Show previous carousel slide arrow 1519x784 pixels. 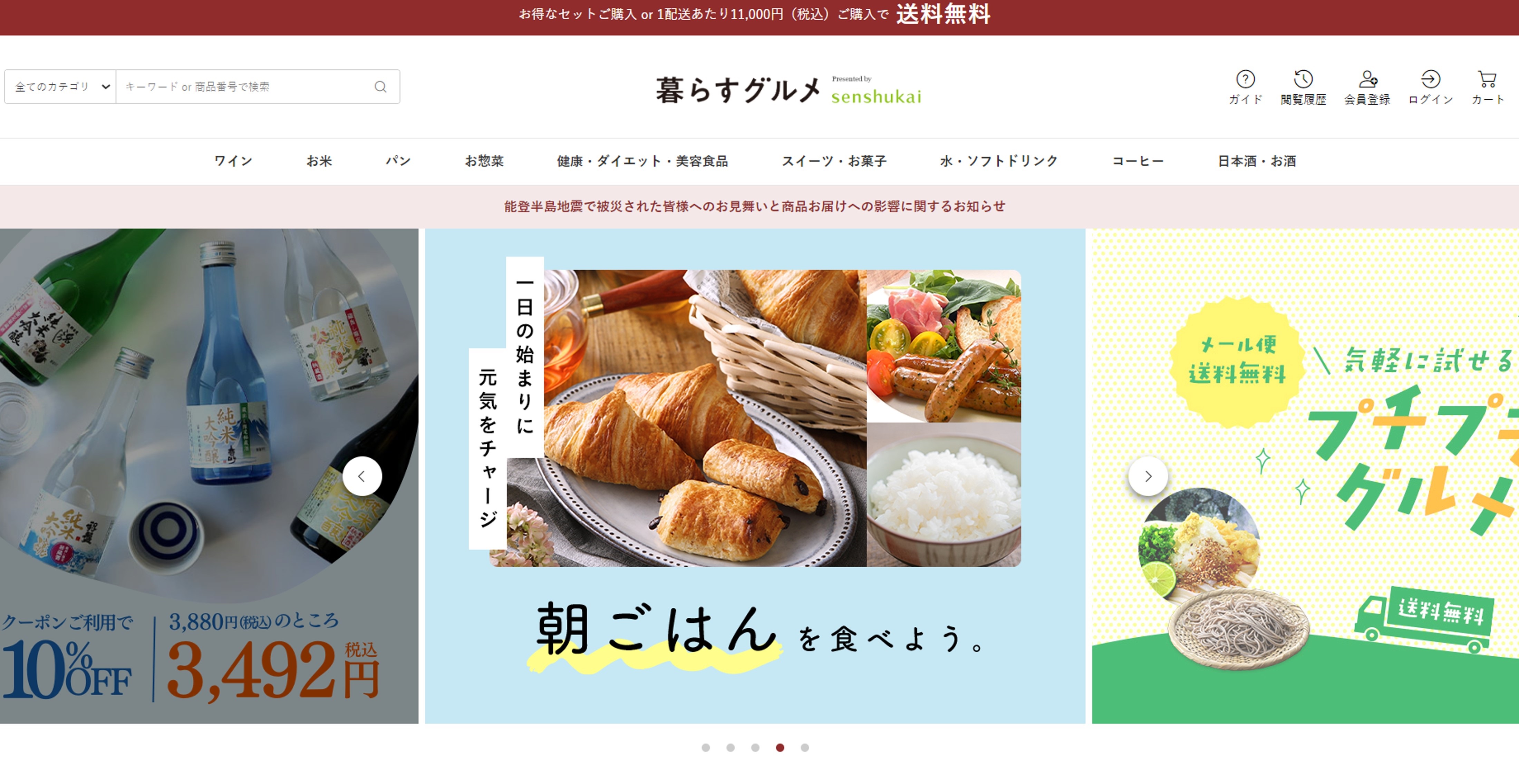point(362,476)
